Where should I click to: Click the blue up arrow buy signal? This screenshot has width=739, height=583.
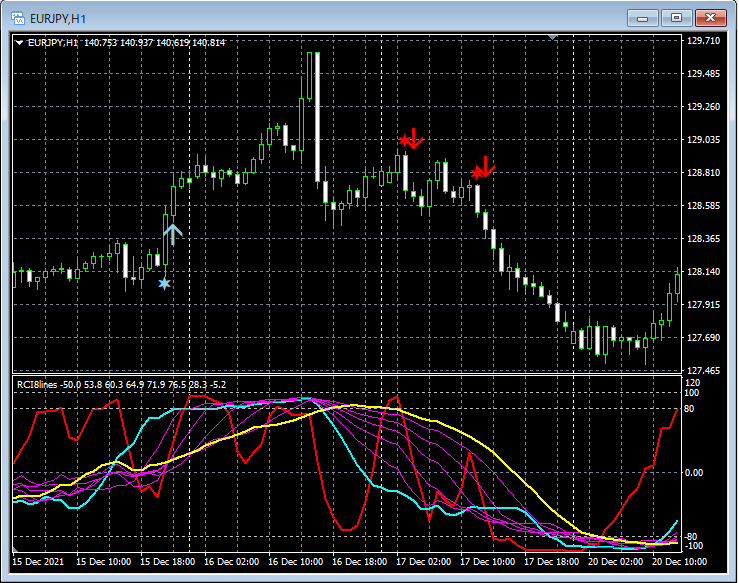(x=173, y=235)
